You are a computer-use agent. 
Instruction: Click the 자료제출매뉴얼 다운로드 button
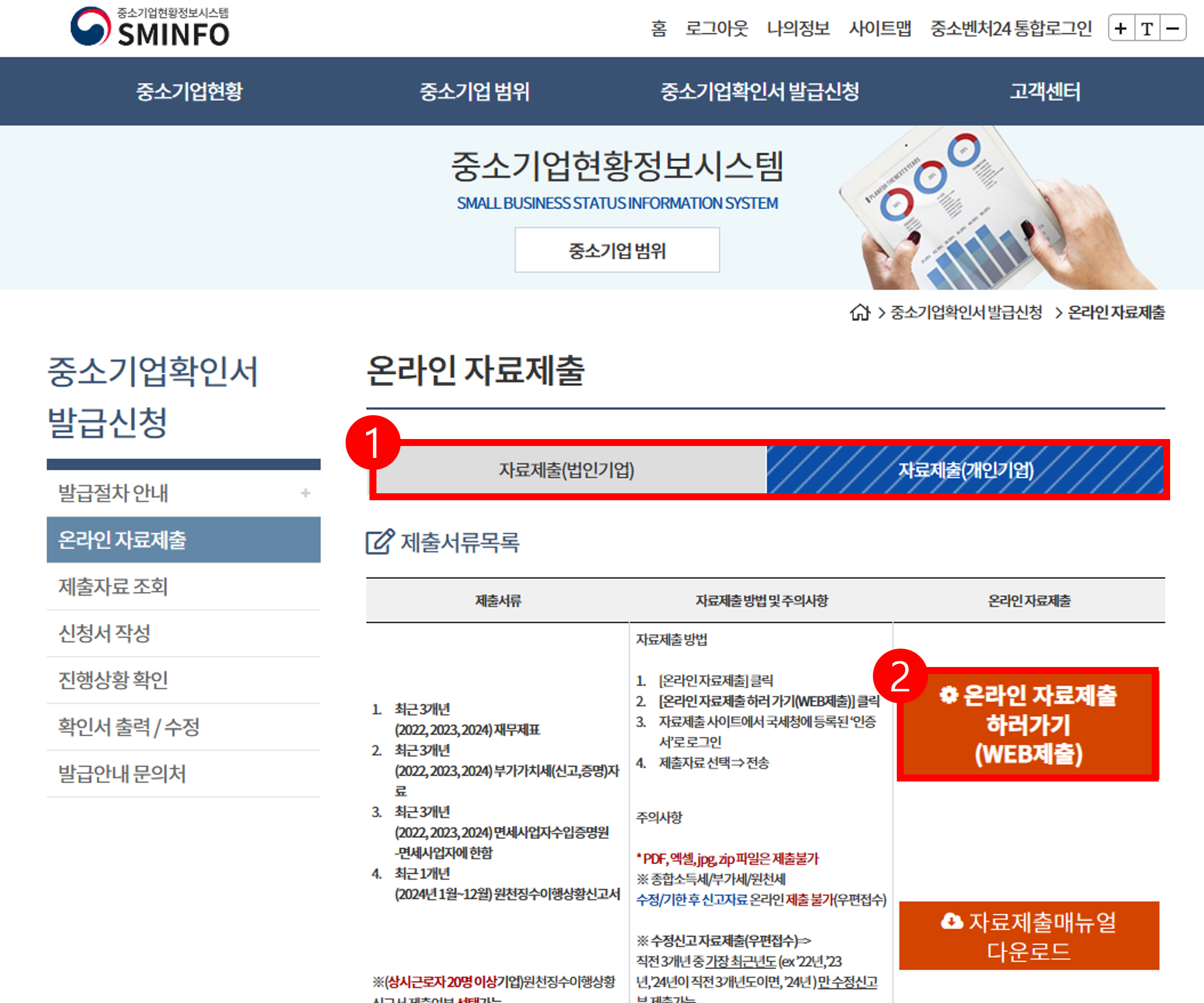[1029, 935]
